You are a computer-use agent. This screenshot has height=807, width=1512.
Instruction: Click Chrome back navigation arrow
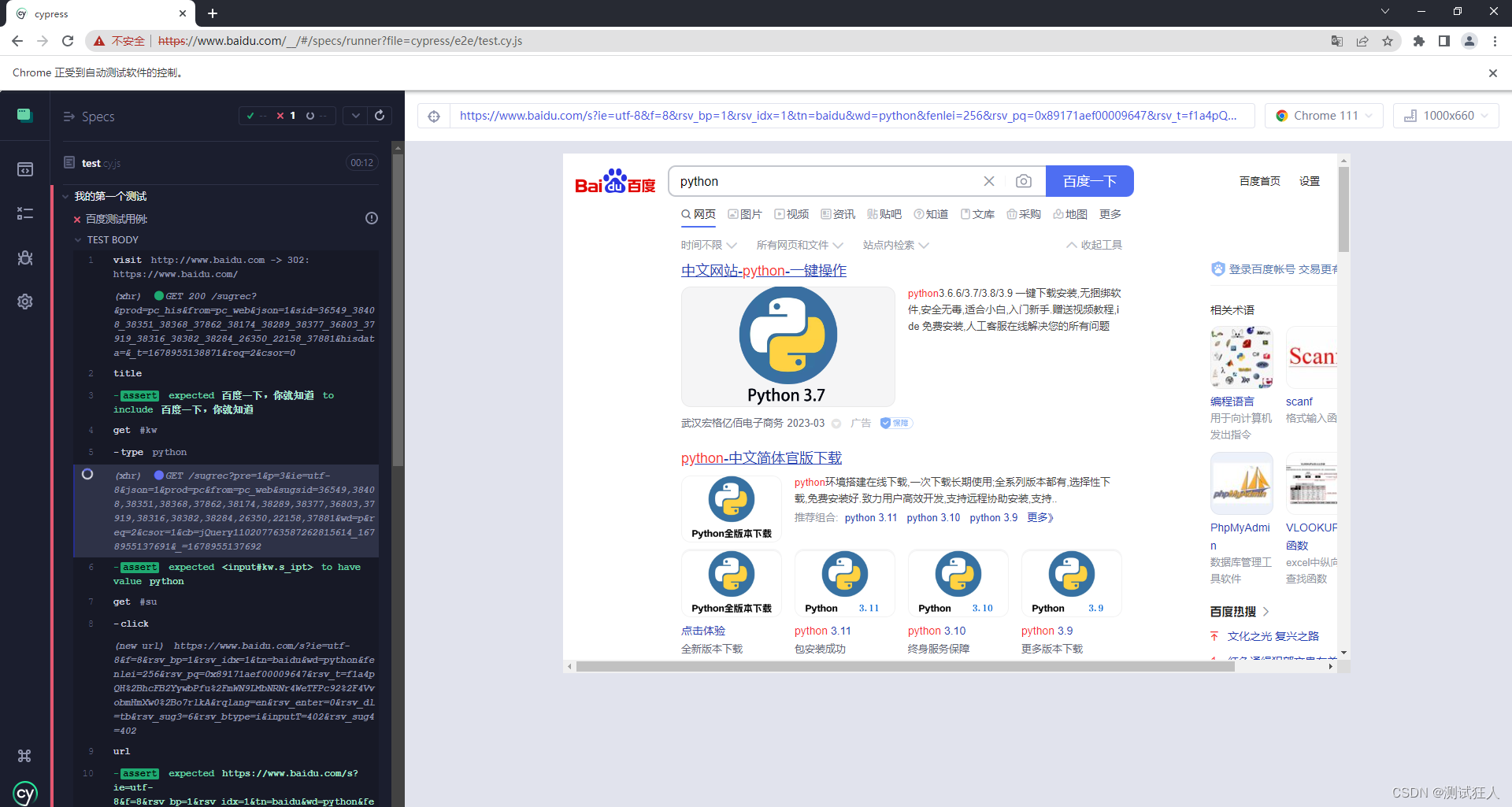point(17,41)
